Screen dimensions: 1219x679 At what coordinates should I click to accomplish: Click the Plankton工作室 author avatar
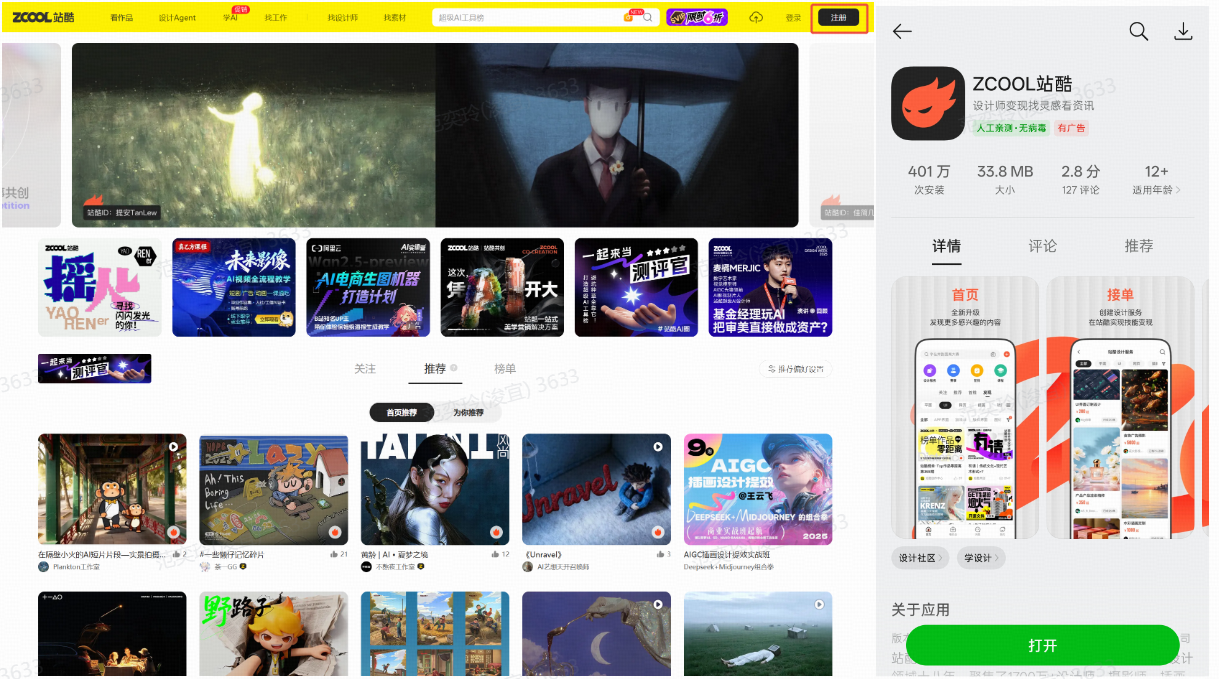tap(43, 566)
